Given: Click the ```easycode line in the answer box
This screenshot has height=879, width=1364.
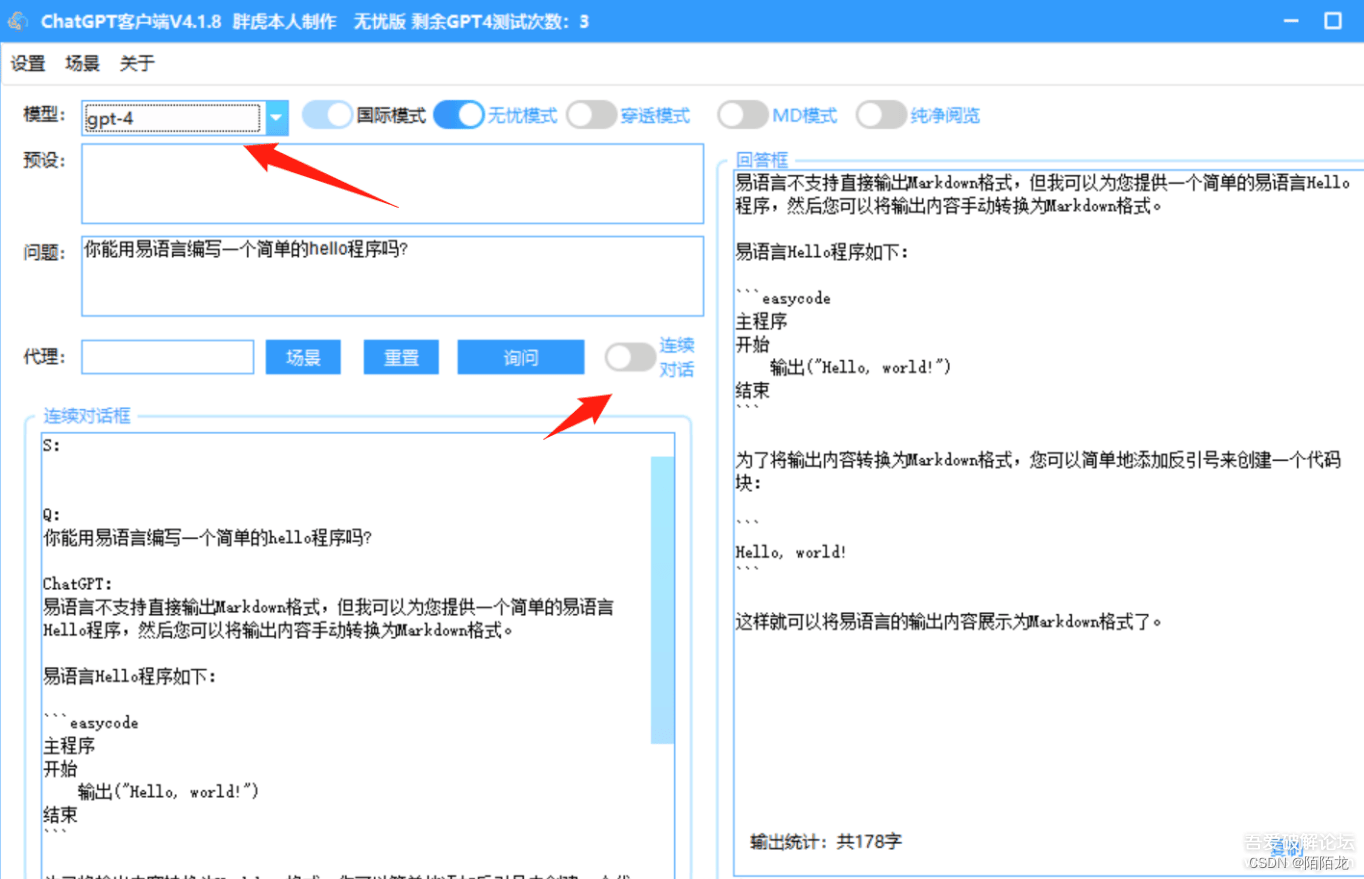Looking at the screenshot, I should tap(783, 298).
